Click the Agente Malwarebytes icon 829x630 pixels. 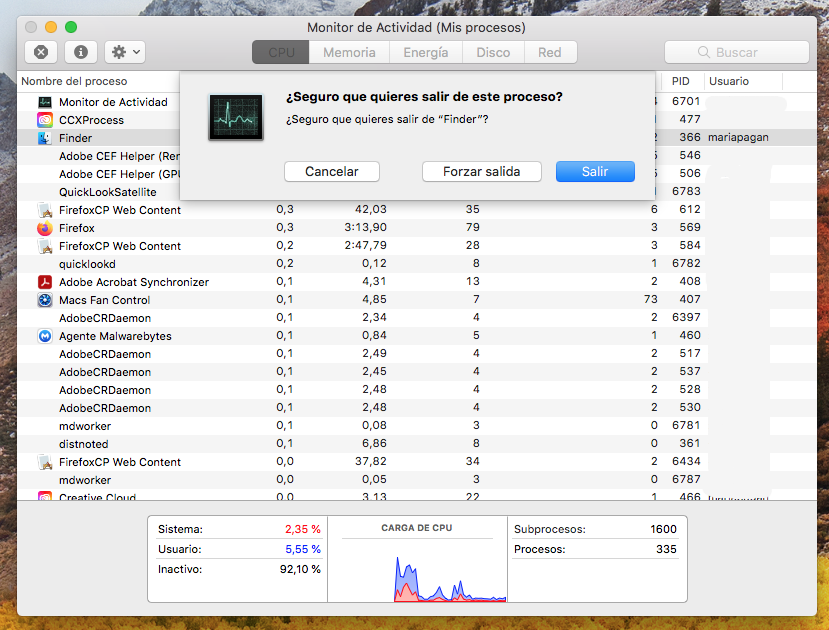click(x=45, y=336)
